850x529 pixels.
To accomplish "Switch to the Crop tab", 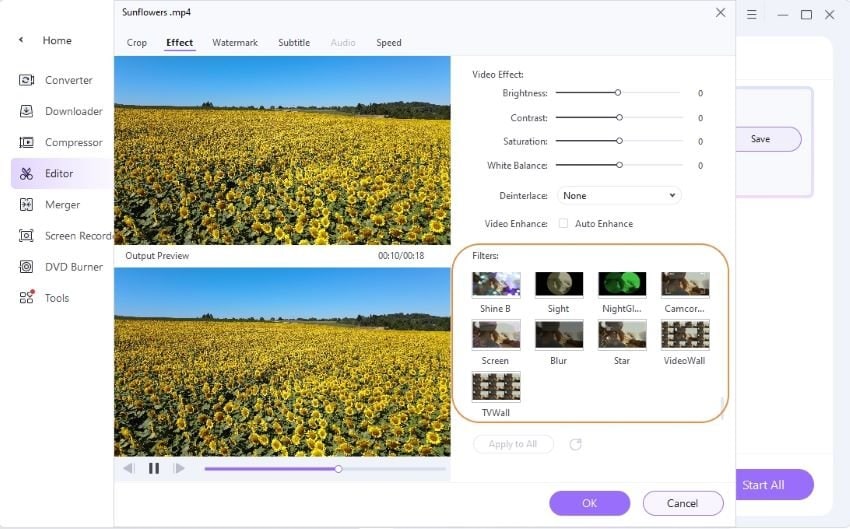I will [x=137, y=42].
